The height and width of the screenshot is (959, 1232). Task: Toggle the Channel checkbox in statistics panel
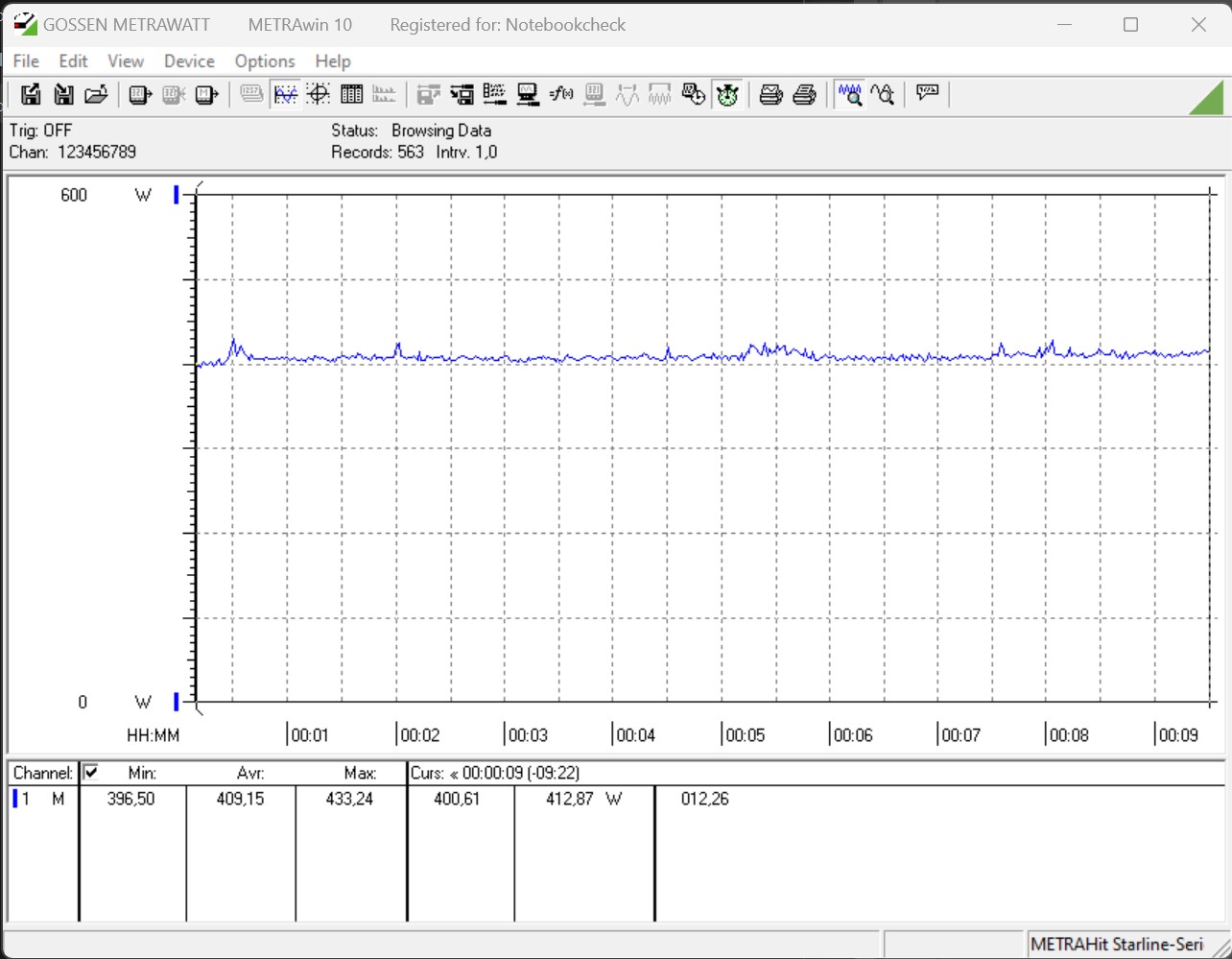(91, 773)
